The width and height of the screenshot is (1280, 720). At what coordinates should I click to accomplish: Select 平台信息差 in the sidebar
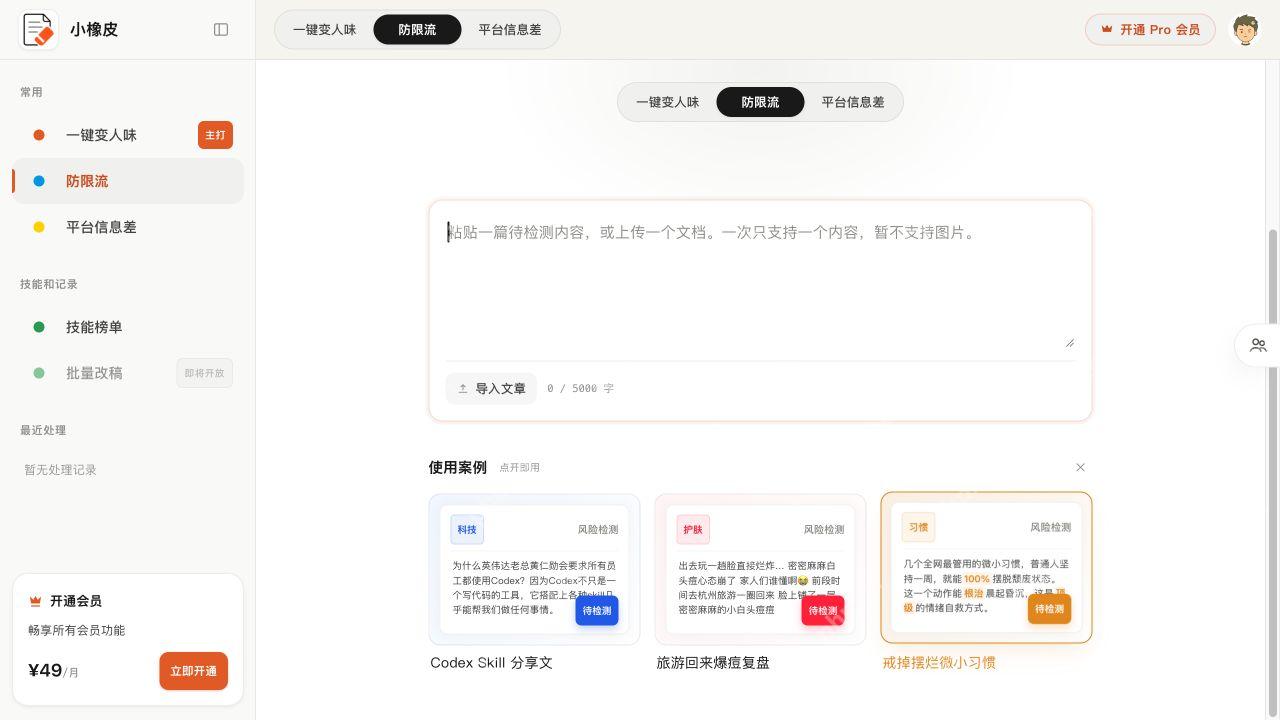[128, 227]
